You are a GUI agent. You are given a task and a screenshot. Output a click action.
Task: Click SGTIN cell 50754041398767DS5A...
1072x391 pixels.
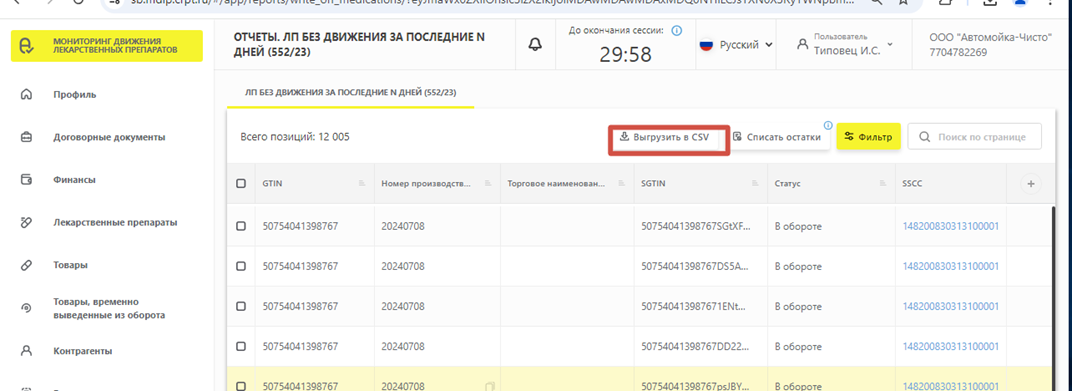point(696,266)
